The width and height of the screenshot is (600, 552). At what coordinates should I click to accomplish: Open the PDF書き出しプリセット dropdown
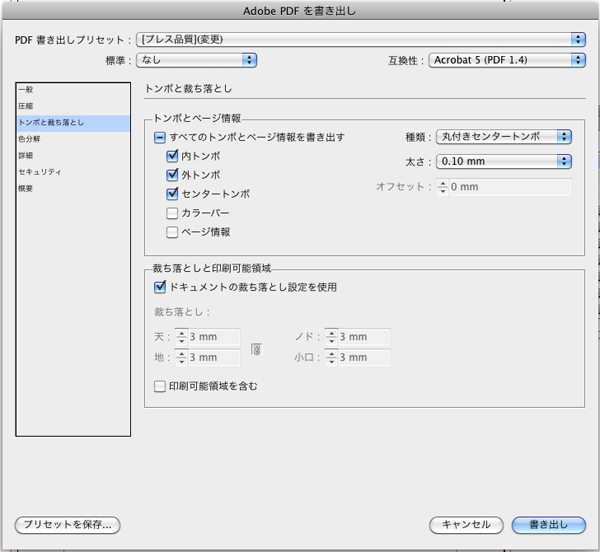point(360,39)
